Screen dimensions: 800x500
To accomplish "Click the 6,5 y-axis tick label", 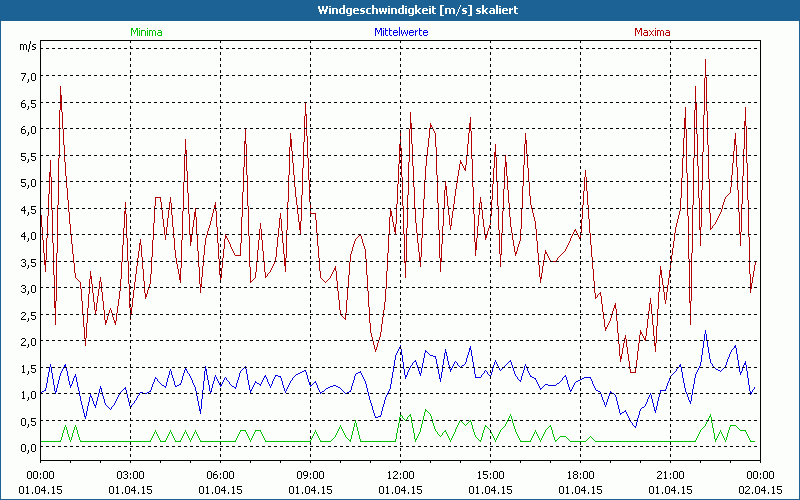I will coord(26,103).
